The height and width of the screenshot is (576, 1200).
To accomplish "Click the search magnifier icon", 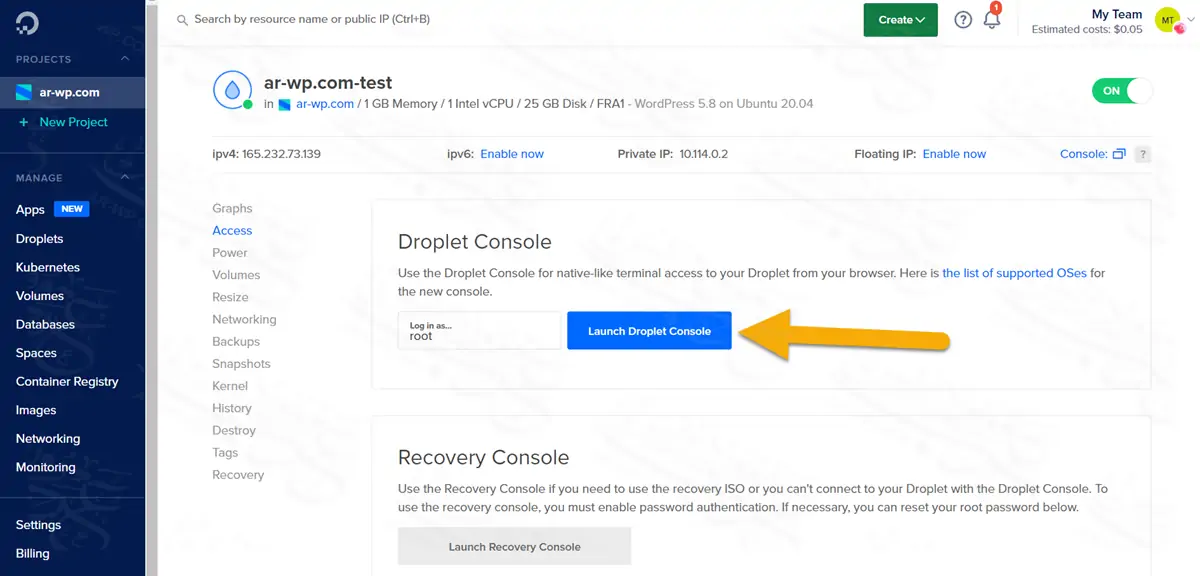I will pyautogui.click(x=181, y=20).
